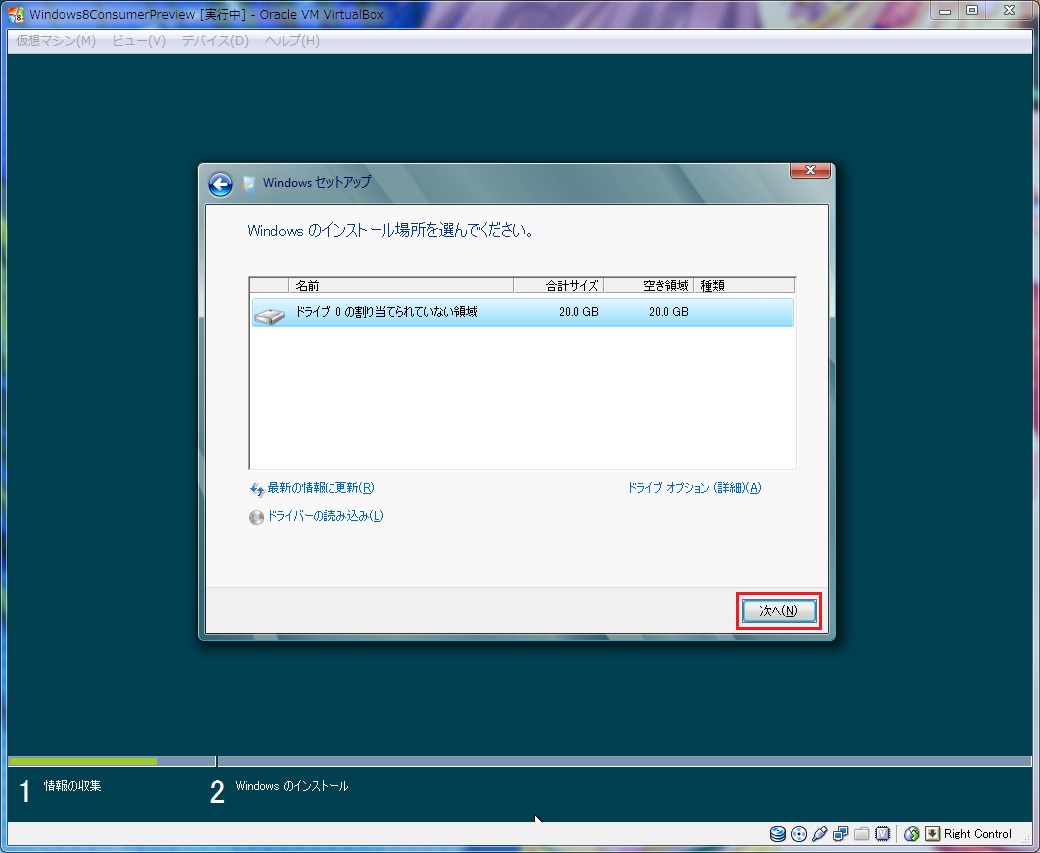Click the Windows のインストール step label
Viewport: 1040px width, 853px height.
click(292, 786)
